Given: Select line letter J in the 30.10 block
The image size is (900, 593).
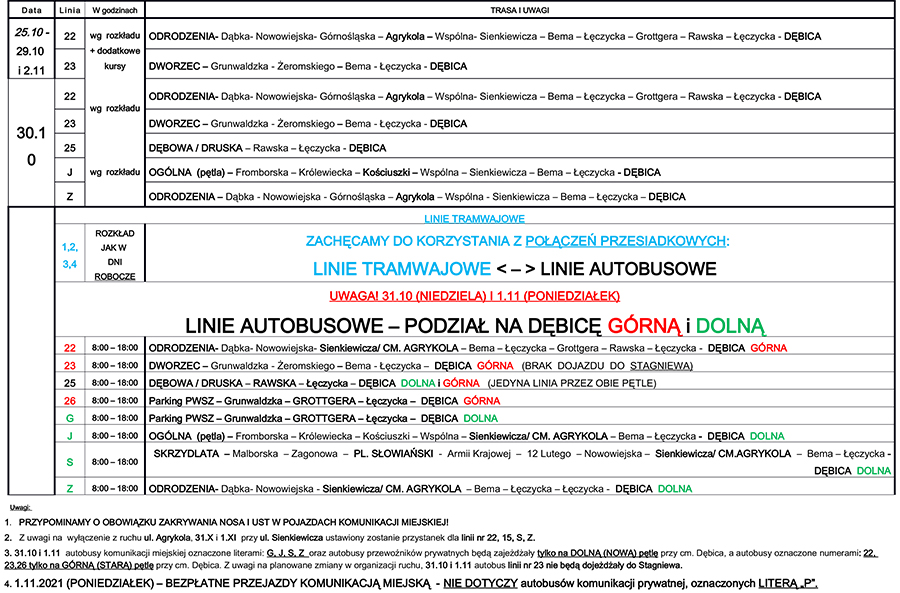Looking at the screenshot, I should point(70,172).
